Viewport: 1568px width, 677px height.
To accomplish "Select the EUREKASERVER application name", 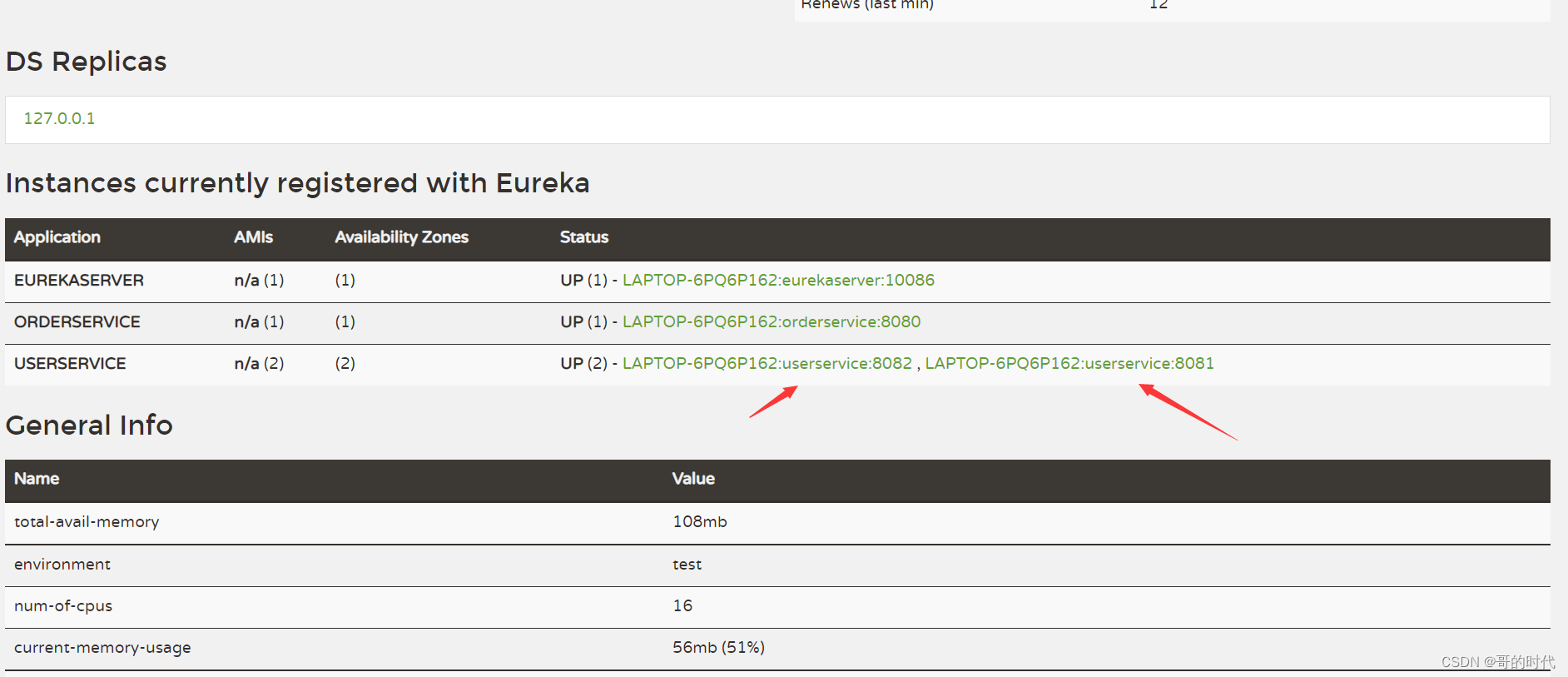I will click(79, 281).
